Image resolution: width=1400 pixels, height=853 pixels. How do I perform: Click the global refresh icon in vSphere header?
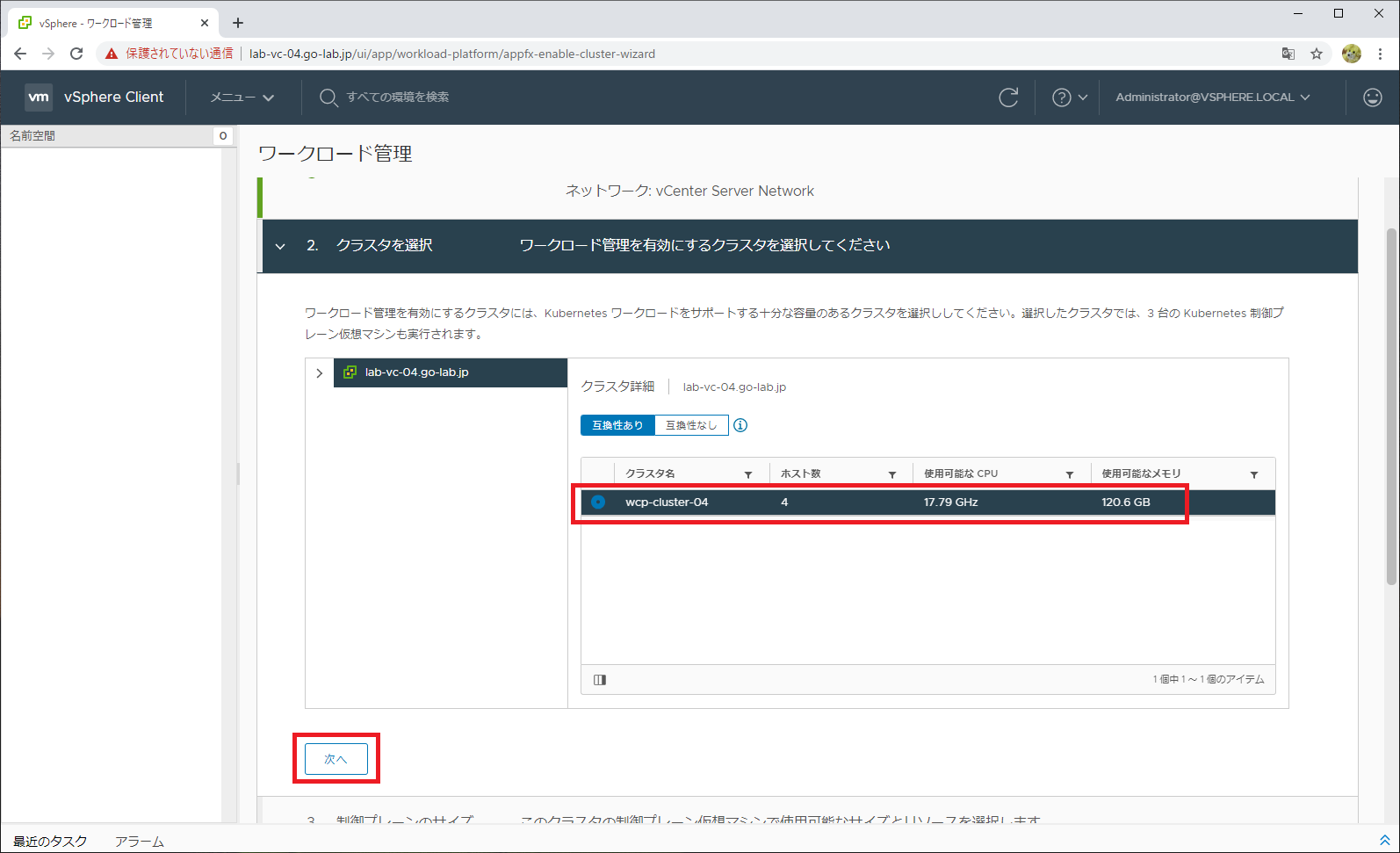click(x=1008, y=98)
